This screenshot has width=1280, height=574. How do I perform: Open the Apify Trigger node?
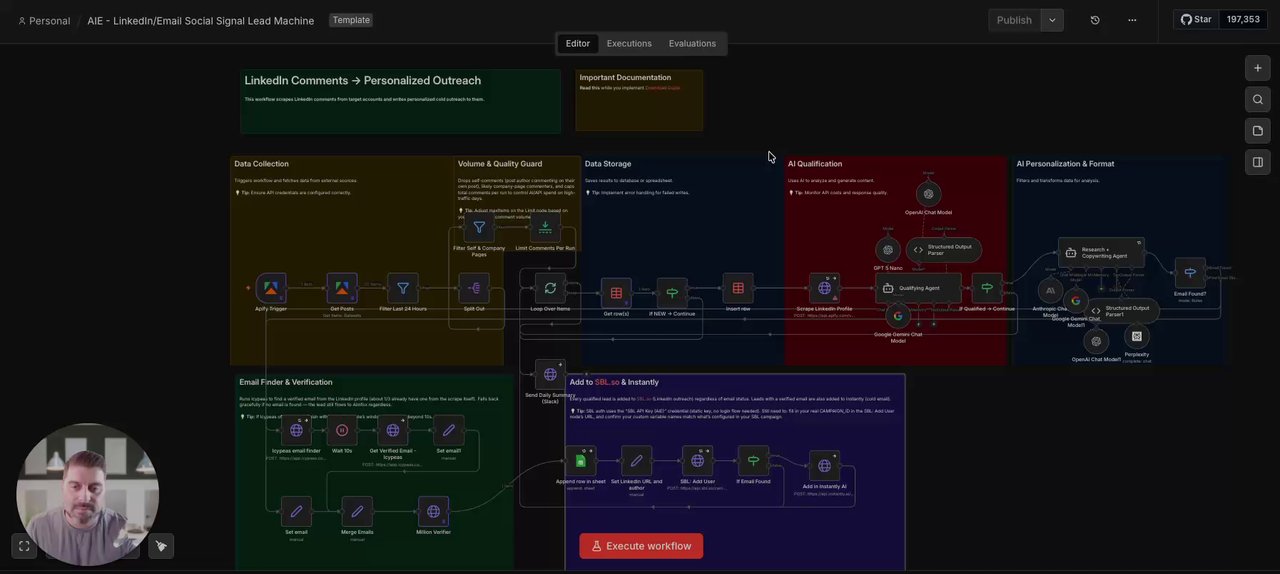271,288
